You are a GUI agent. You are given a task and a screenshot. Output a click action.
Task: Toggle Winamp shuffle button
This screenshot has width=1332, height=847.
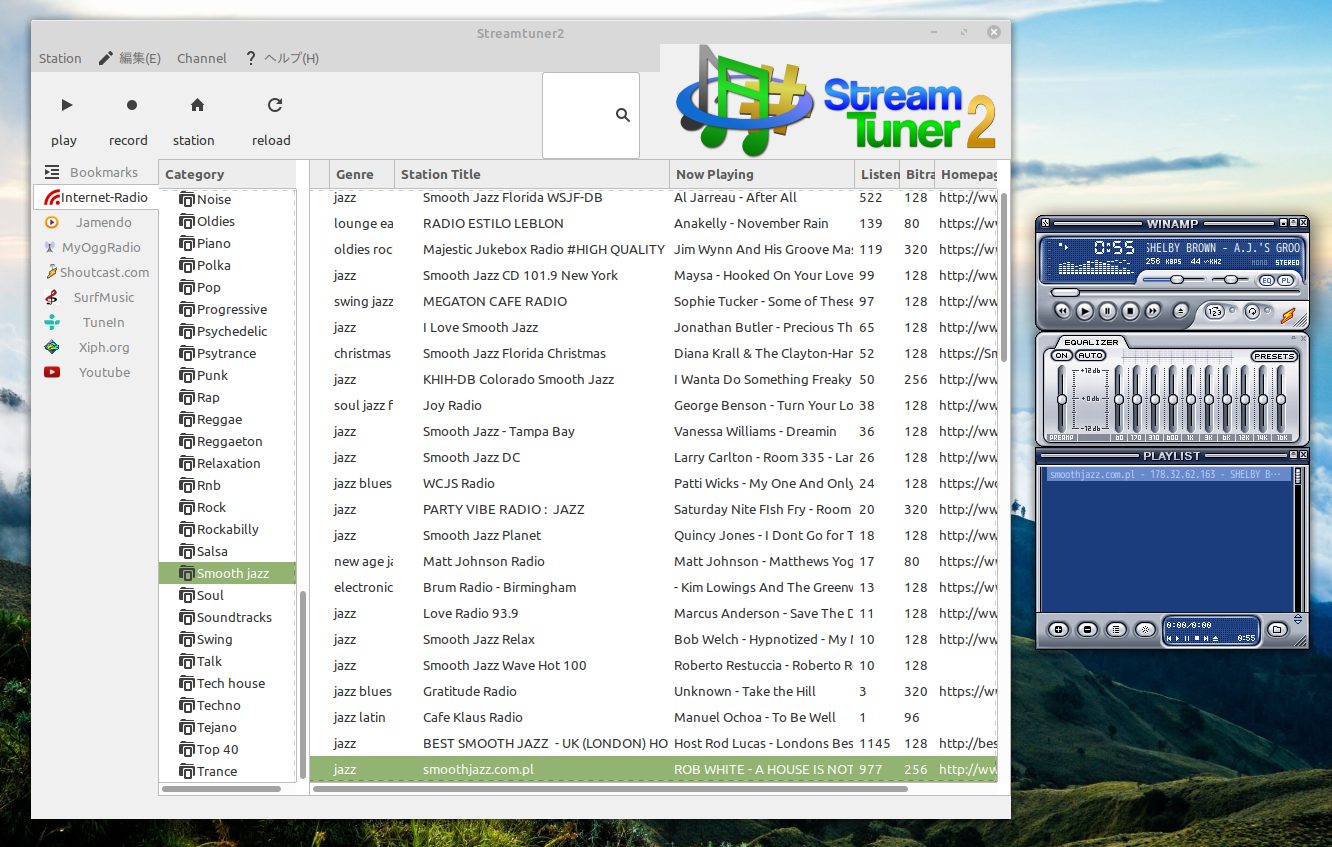(x=1214, y=311)
